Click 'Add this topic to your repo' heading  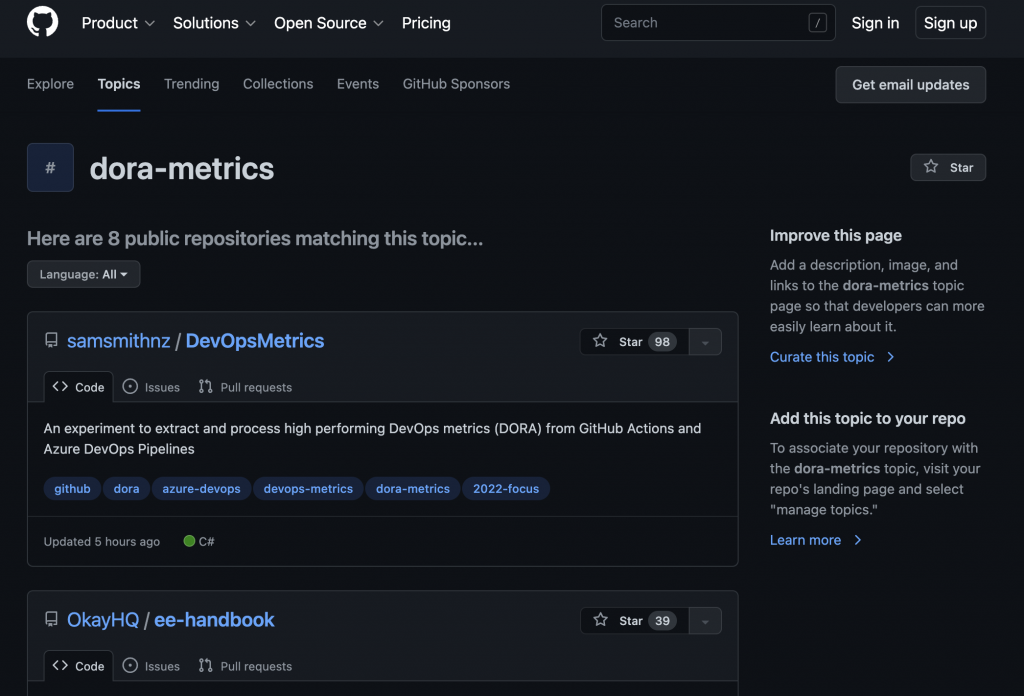867,419
